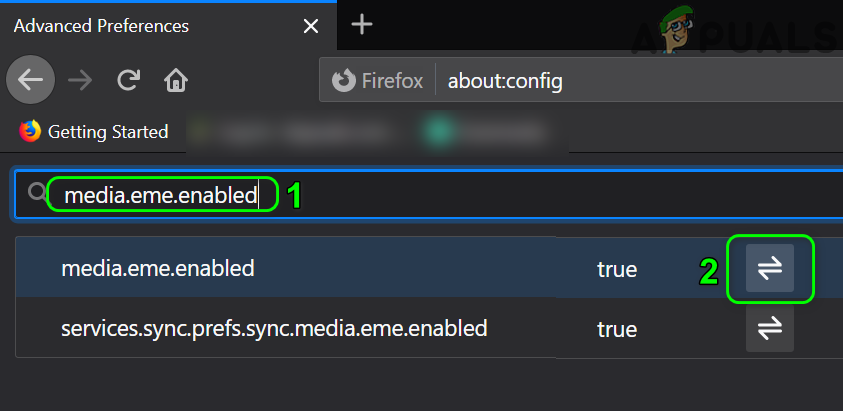This screenshot has width=843, height=411.
Task: Open the Getting Started bookmark
Action: click(x=94, y=131)
